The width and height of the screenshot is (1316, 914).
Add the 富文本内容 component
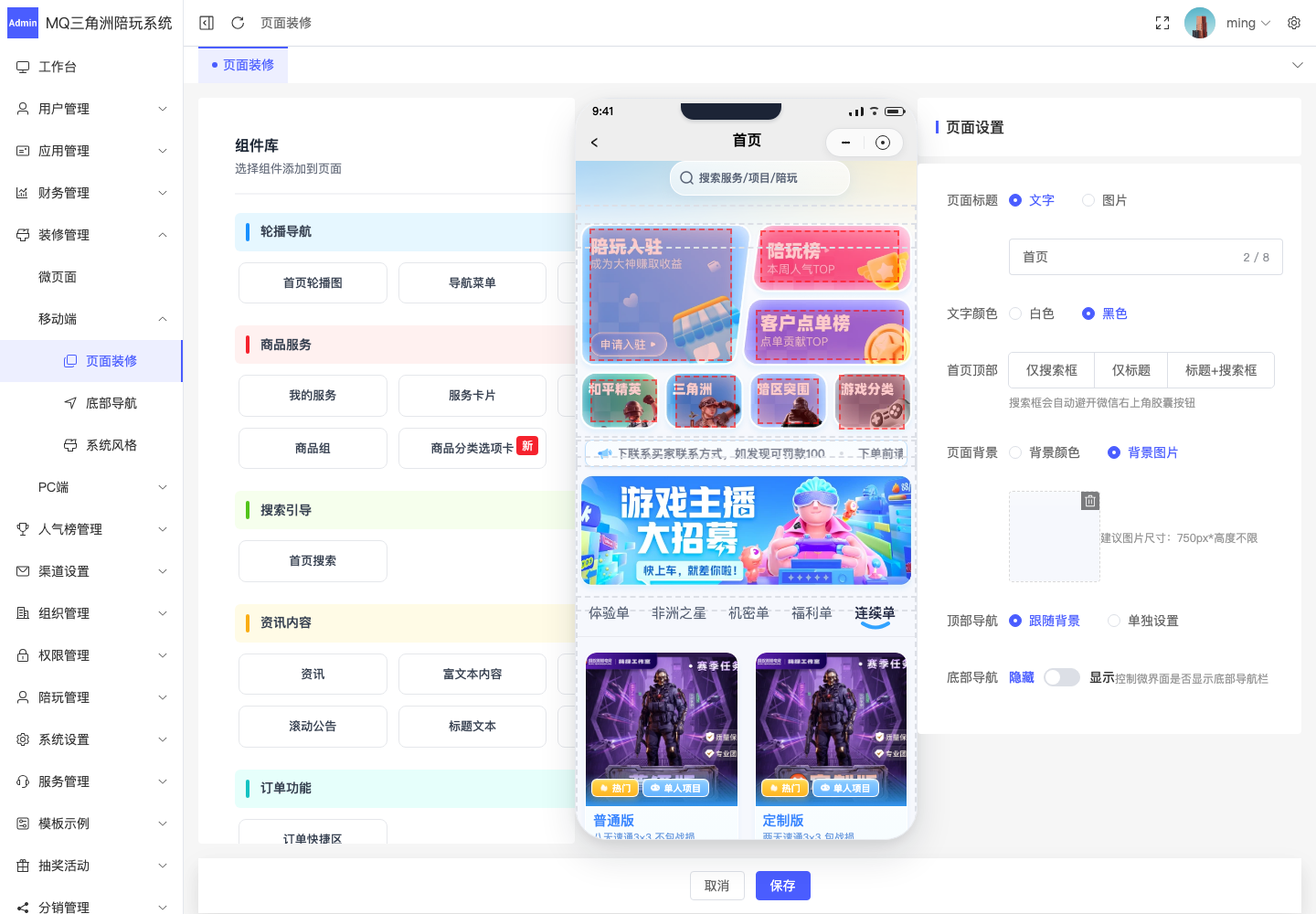(472, 675)
